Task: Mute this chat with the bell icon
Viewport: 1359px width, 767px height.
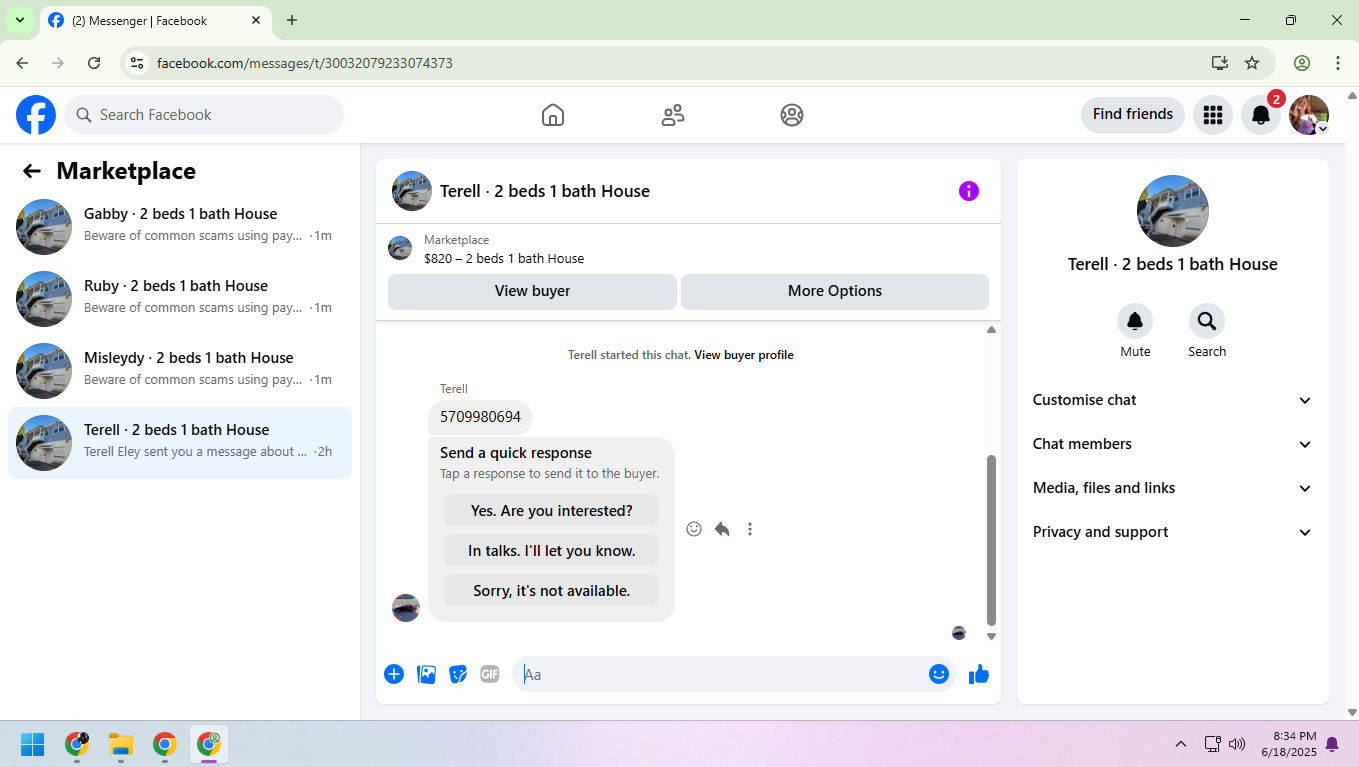Action: [1135, 321]
